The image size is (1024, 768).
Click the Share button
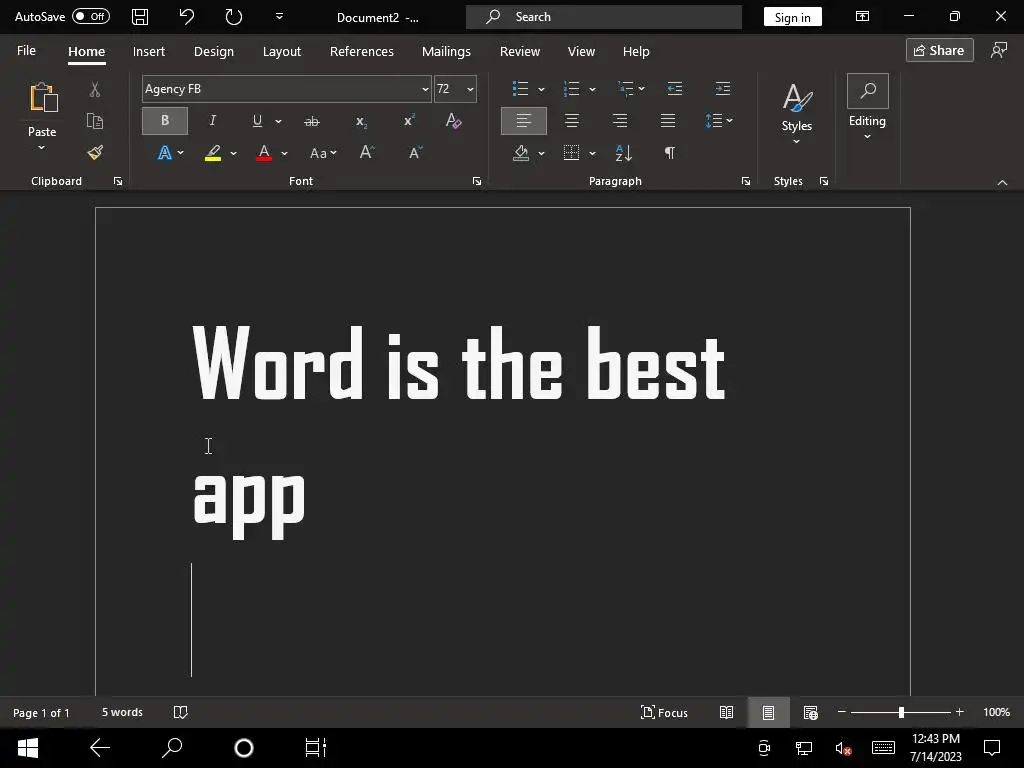(x=939, y=50)
